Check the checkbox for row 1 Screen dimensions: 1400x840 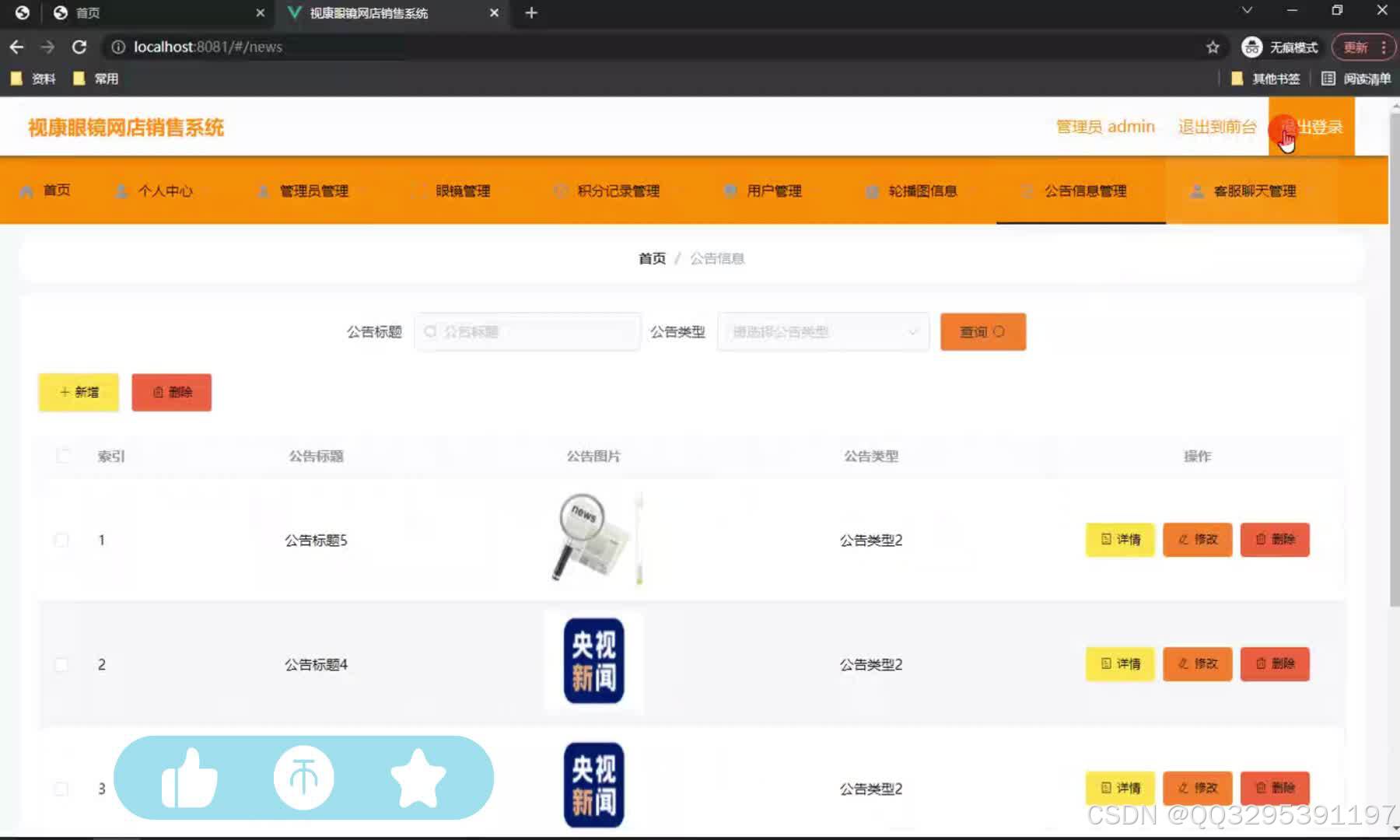coord(61,540)
